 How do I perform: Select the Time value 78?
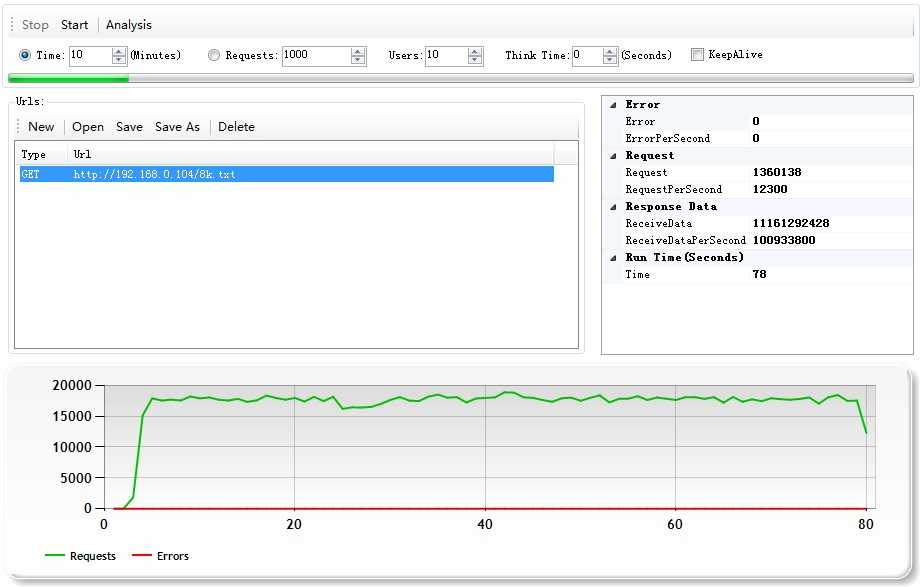click(x=759, y=274)
